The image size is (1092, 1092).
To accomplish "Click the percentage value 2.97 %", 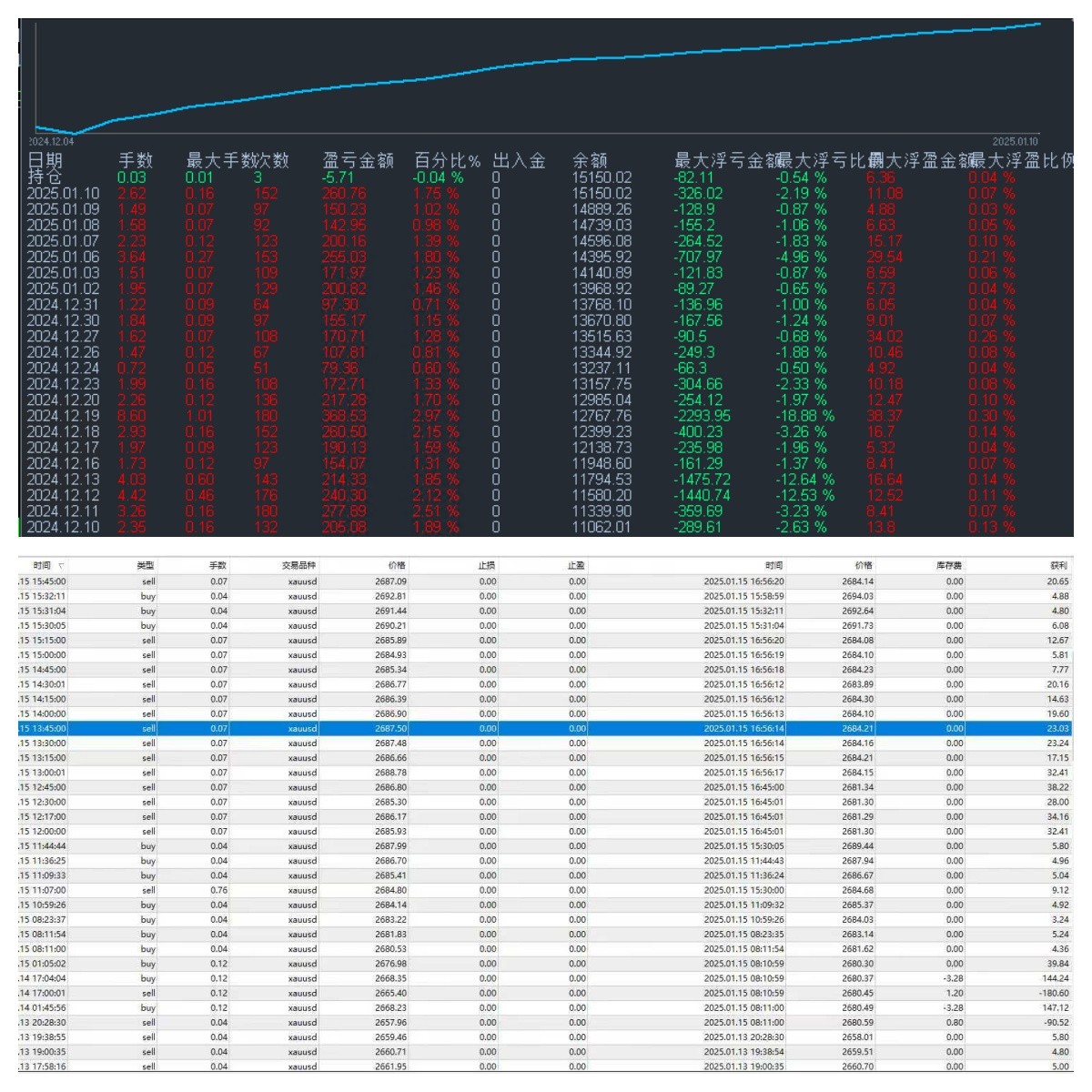I will 436,416.
